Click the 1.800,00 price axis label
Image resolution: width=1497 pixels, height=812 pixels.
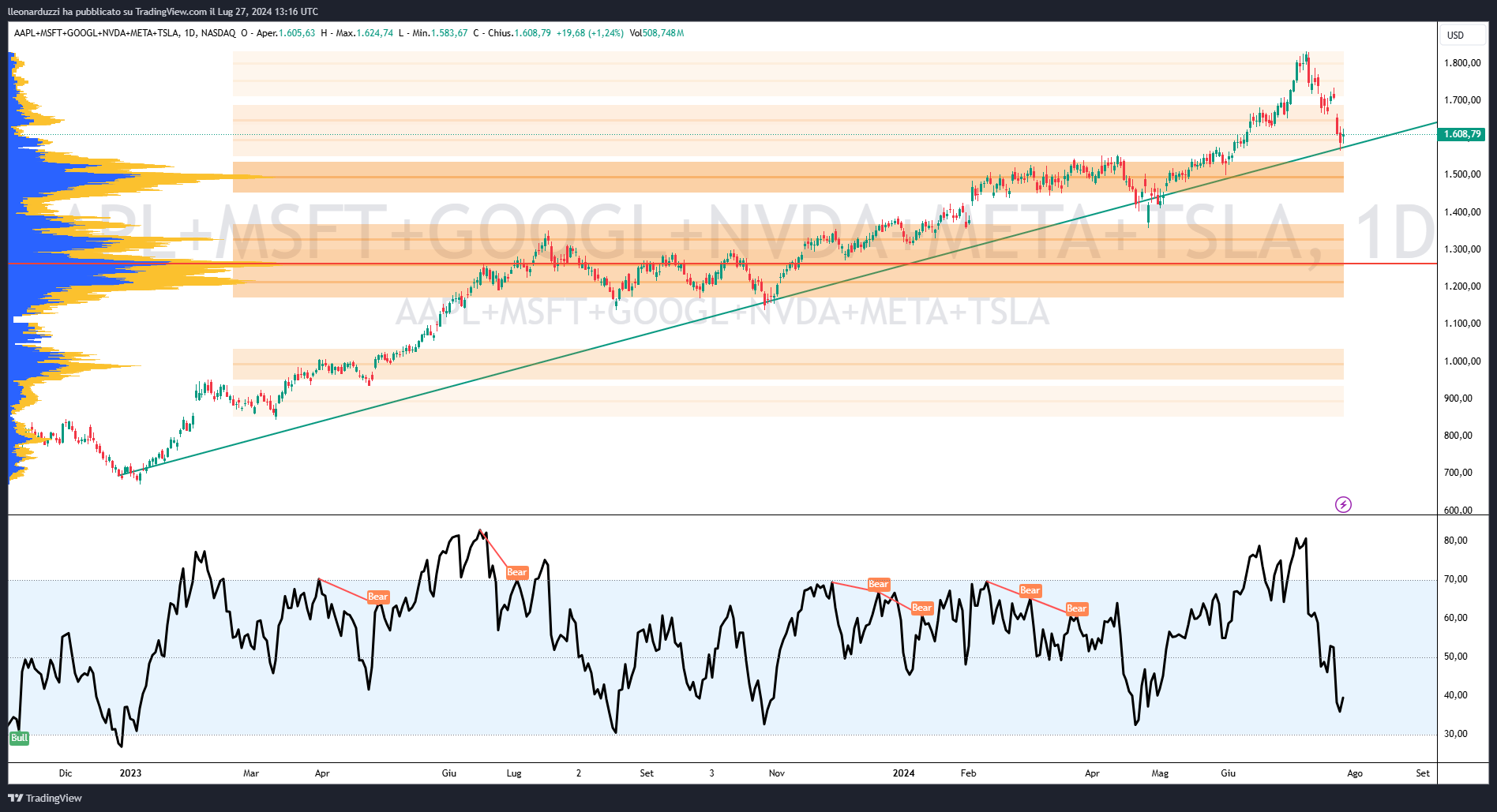[x=1462, y=63]
